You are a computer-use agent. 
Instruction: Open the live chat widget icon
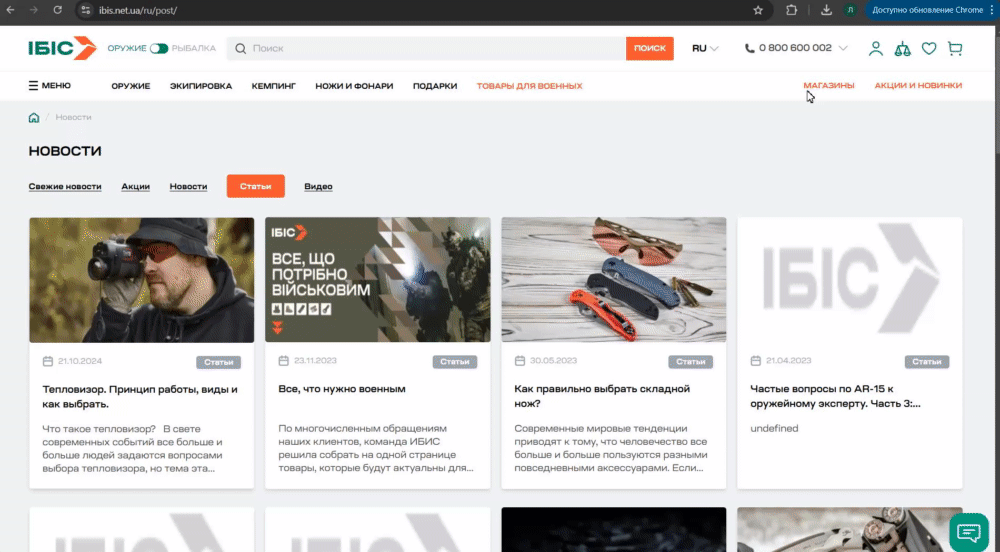click(x=968, y=531)
